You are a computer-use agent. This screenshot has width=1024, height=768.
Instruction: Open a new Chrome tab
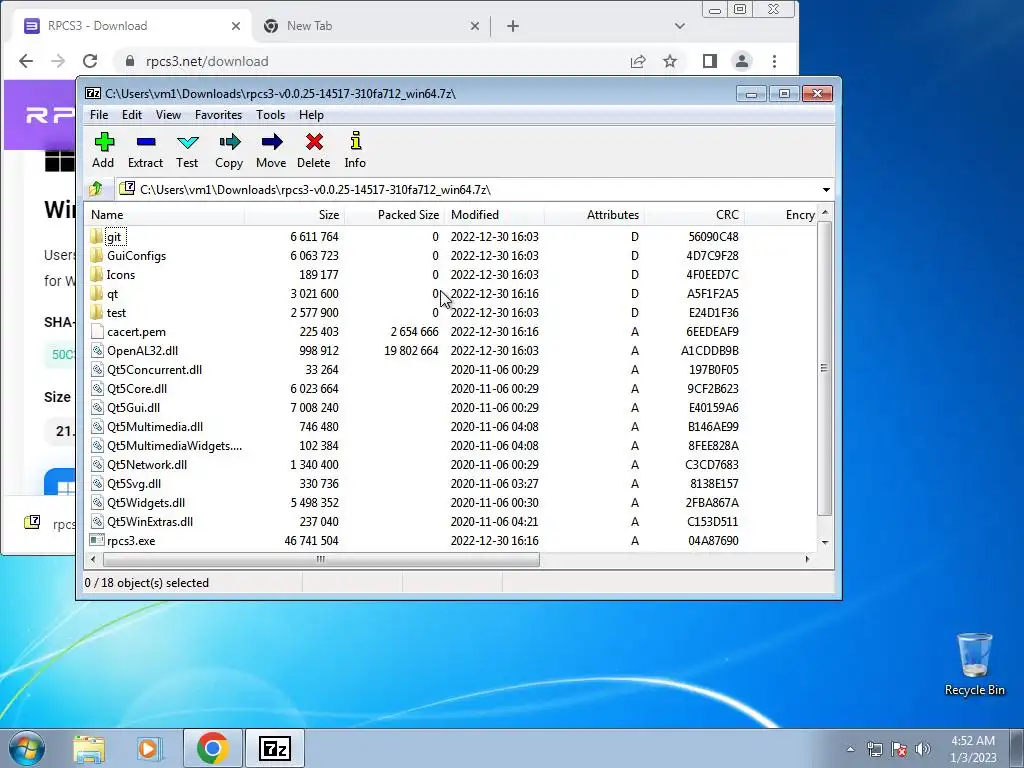[513, 26]
